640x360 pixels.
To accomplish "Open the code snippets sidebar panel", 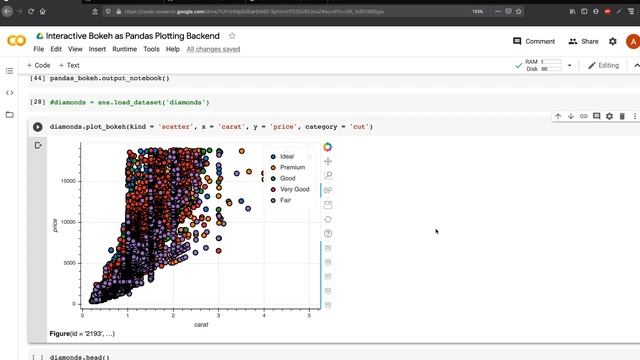I will (9, 93).
